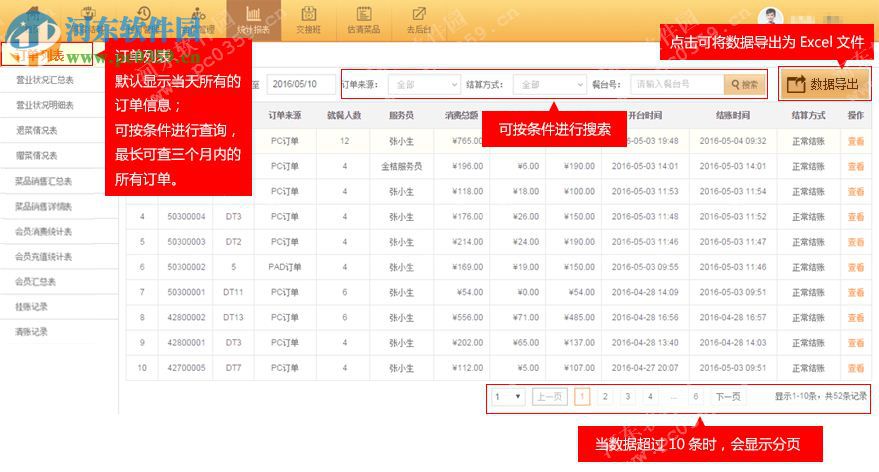Click the user avatar at top right
The height and width of the screenshot is (472, 879).
click(770, 17)
